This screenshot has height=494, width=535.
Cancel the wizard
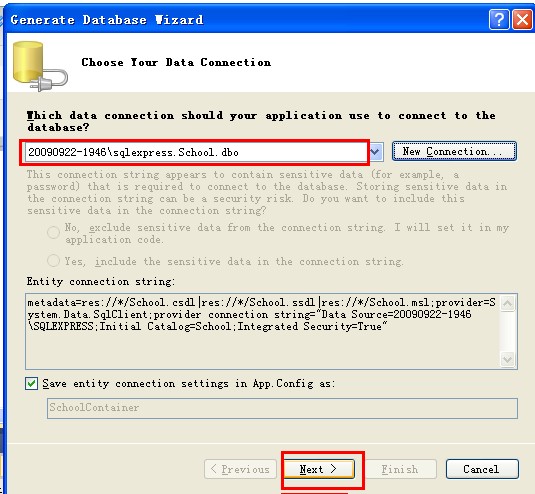(x=482, y=469)
